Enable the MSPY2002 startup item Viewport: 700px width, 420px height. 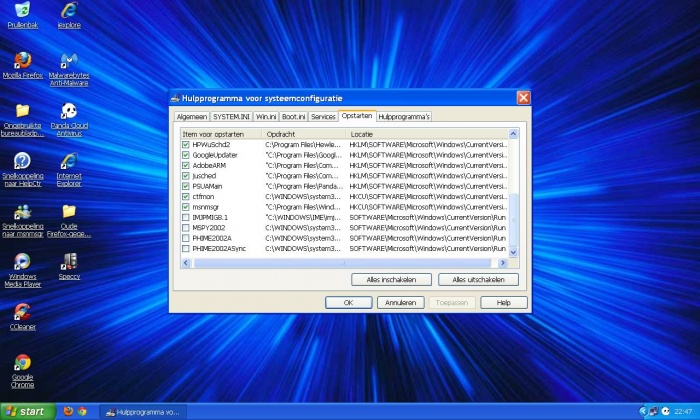click(x=186, y=228)
